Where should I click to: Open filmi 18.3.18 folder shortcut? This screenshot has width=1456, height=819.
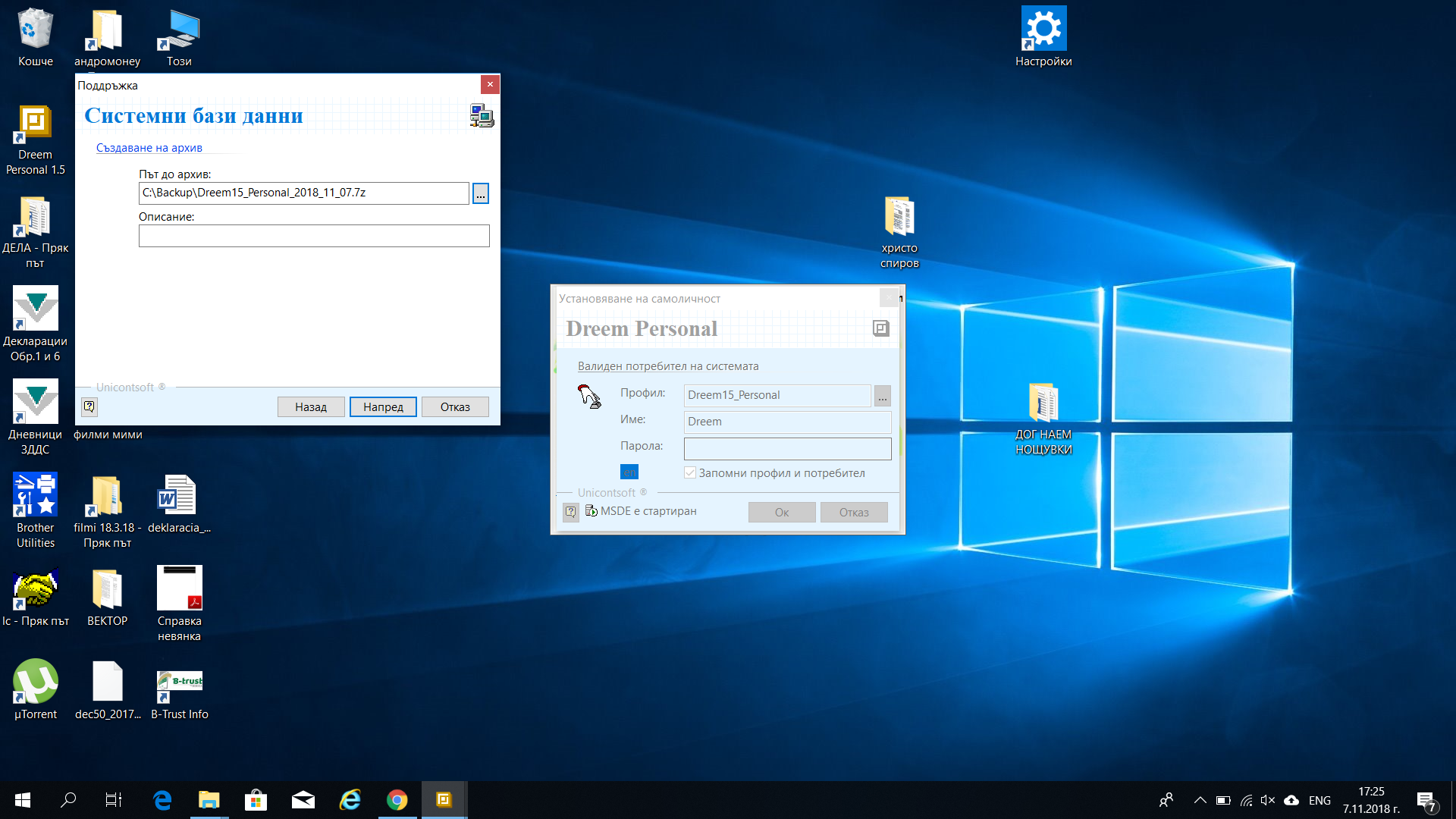point(107,512)
